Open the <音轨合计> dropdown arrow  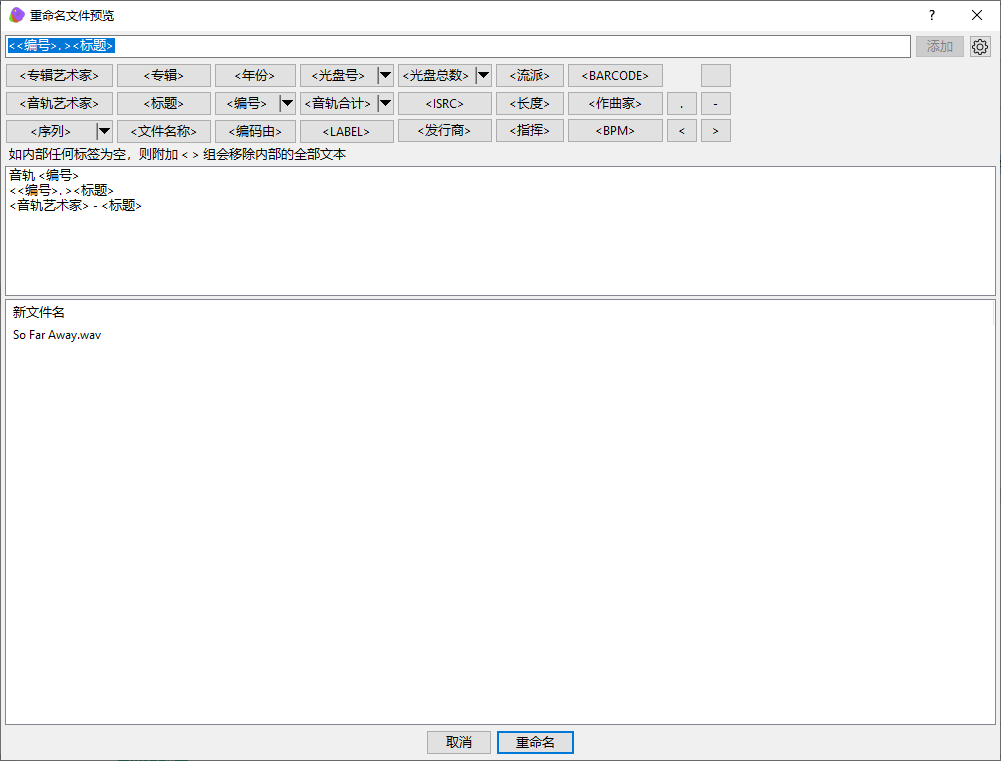click(x=385, y=103)
